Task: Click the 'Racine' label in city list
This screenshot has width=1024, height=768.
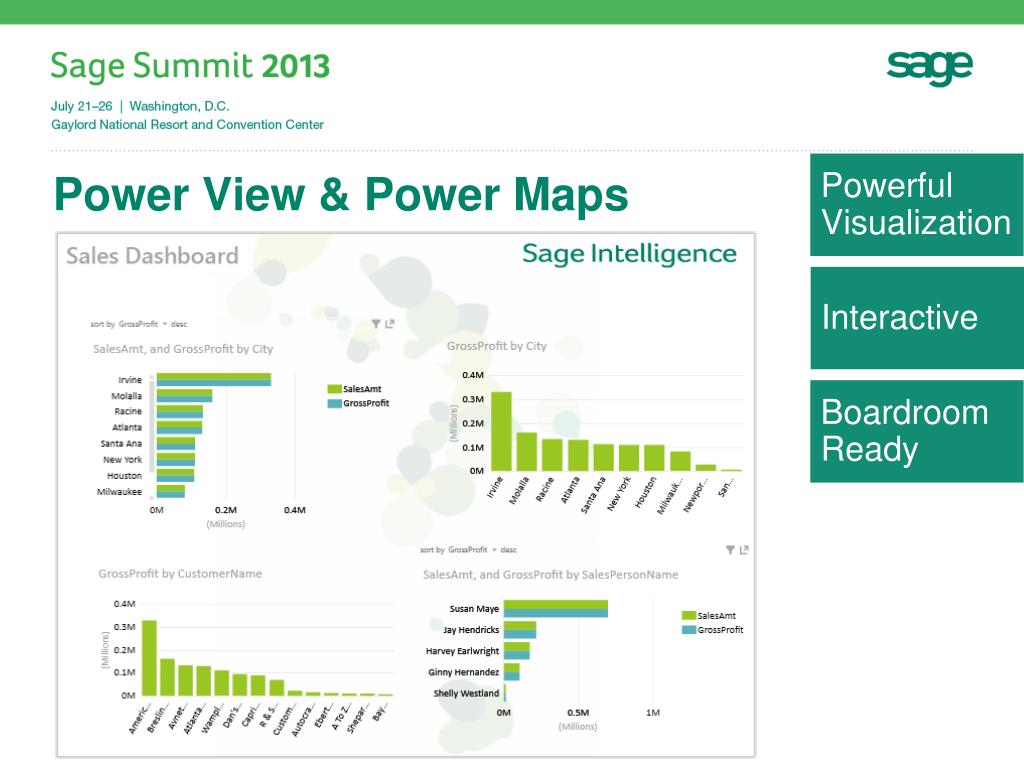Action: click(x=128, y=411)
